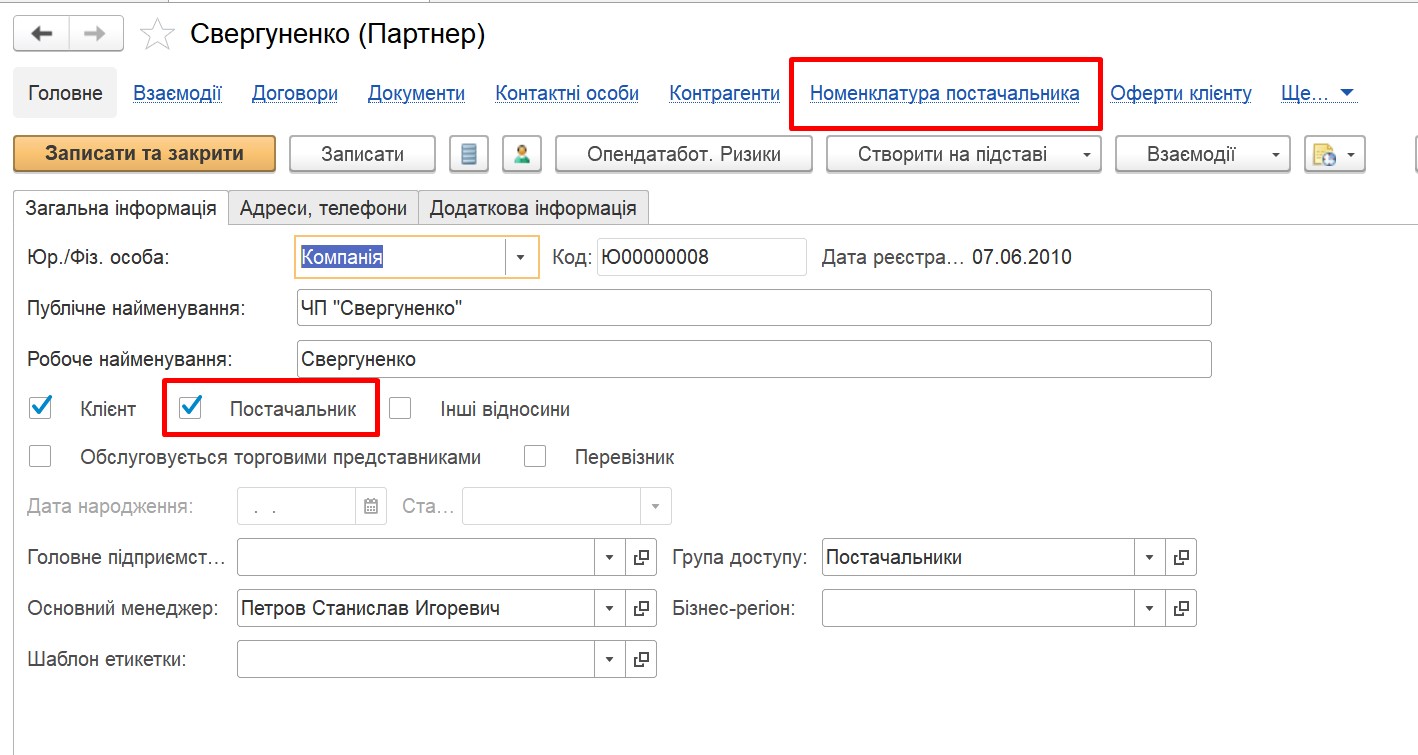Image resolution: width=1418 pixels, height=755 pixels.
Task: Enable Обслуговується торговими представниками checkbox
Action: (x=41, y=457)
